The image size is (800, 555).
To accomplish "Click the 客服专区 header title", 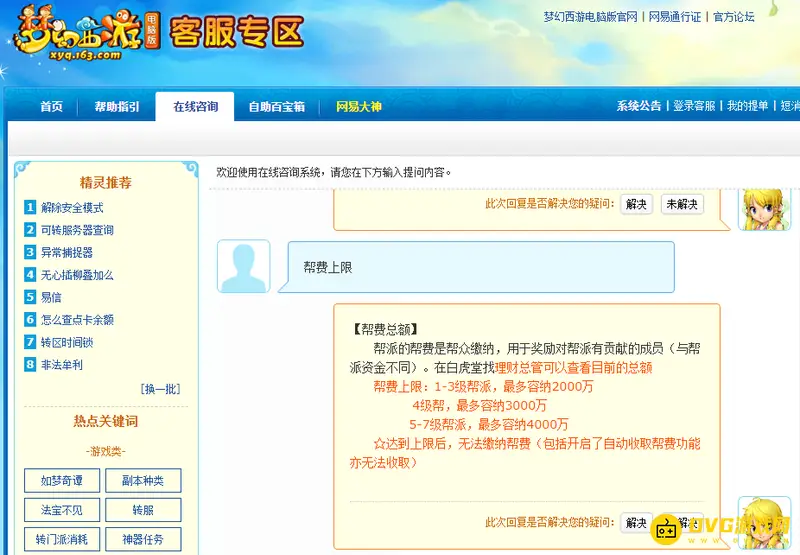I will [x=237, y=32].
